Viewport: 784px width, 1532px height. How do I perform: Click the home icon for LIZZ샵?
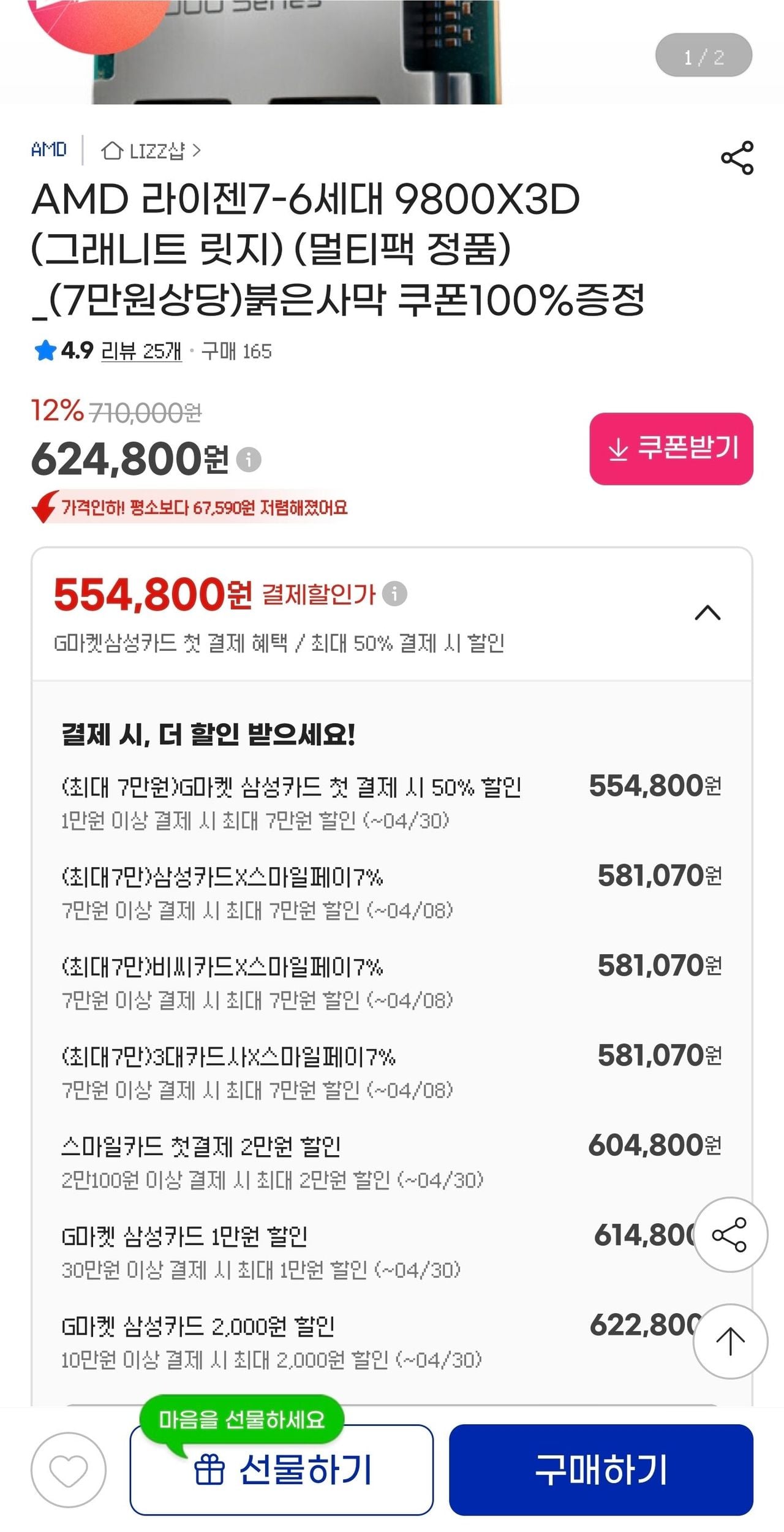(x=111, y=150)
